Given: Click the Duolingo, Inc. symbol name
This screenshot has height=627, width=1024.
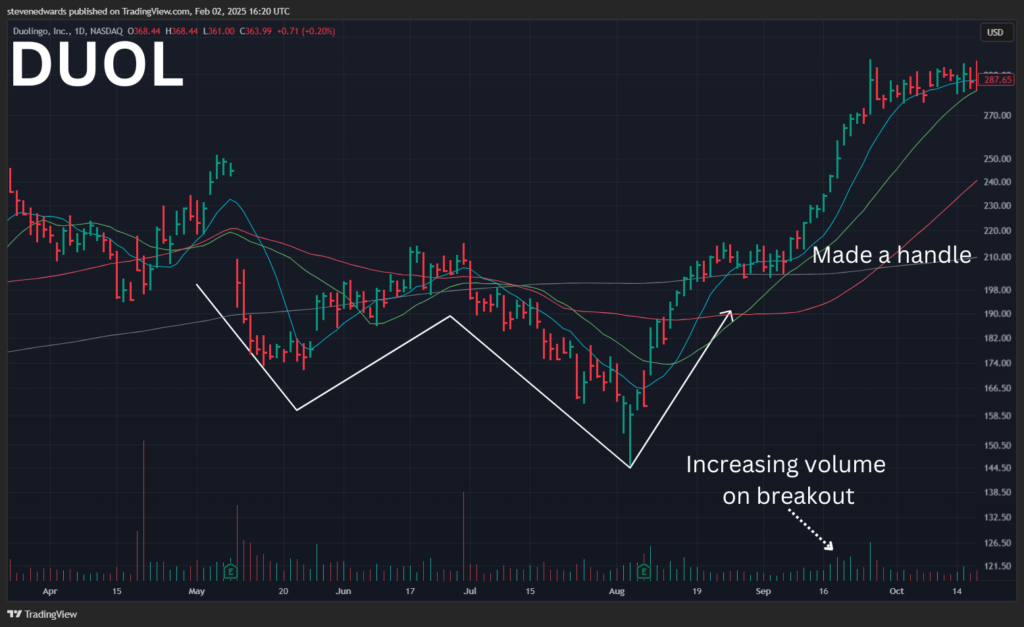Looking at the screenshot, I should [40, 31].
